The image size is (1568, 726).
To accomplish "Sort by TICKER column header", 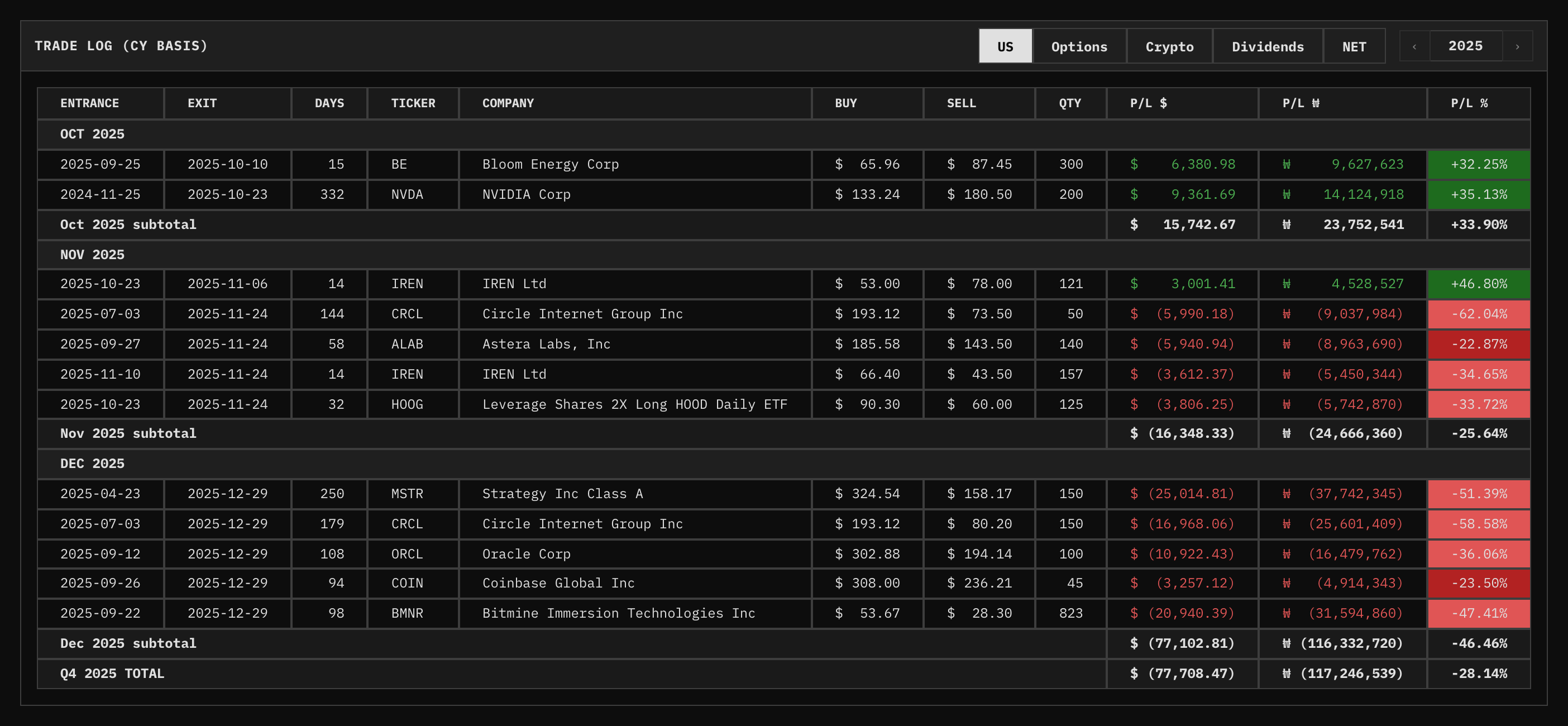I will [x=413, y=103].
